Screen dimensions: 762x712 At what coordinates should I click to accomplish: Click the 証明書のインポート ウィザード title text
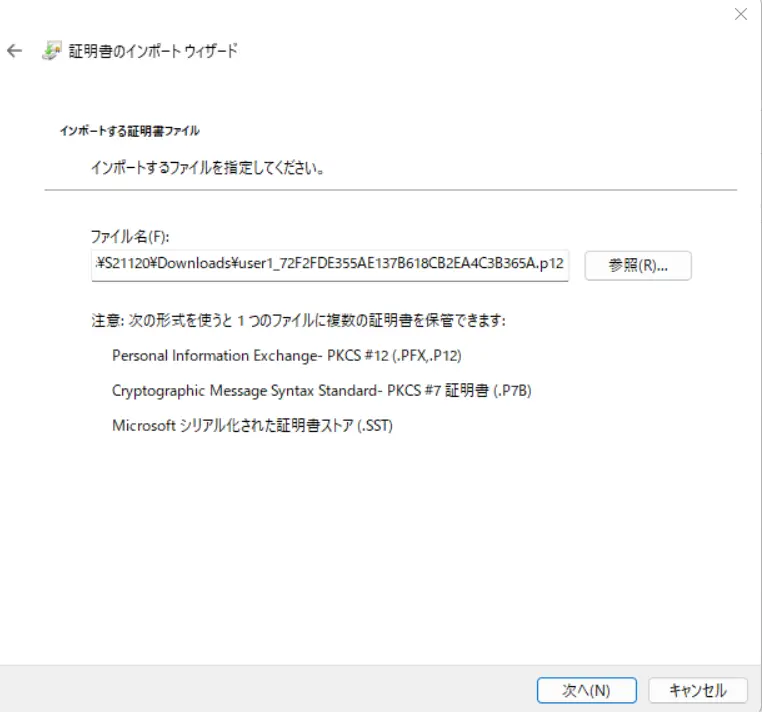point(153,51)
